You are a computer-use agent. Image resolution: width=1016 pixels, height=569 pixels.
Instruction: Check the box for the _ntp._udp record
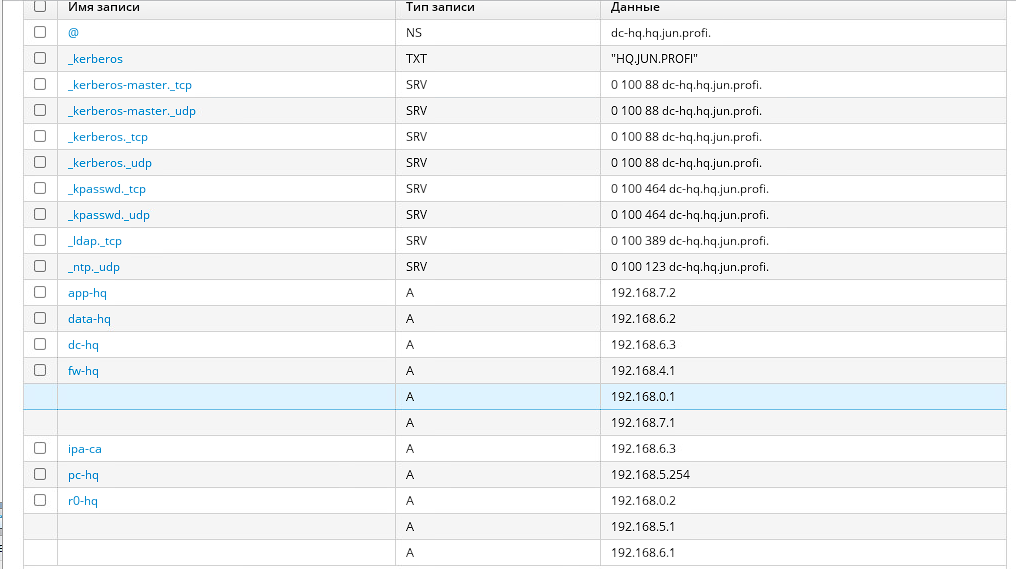click(x=40, y=266)
